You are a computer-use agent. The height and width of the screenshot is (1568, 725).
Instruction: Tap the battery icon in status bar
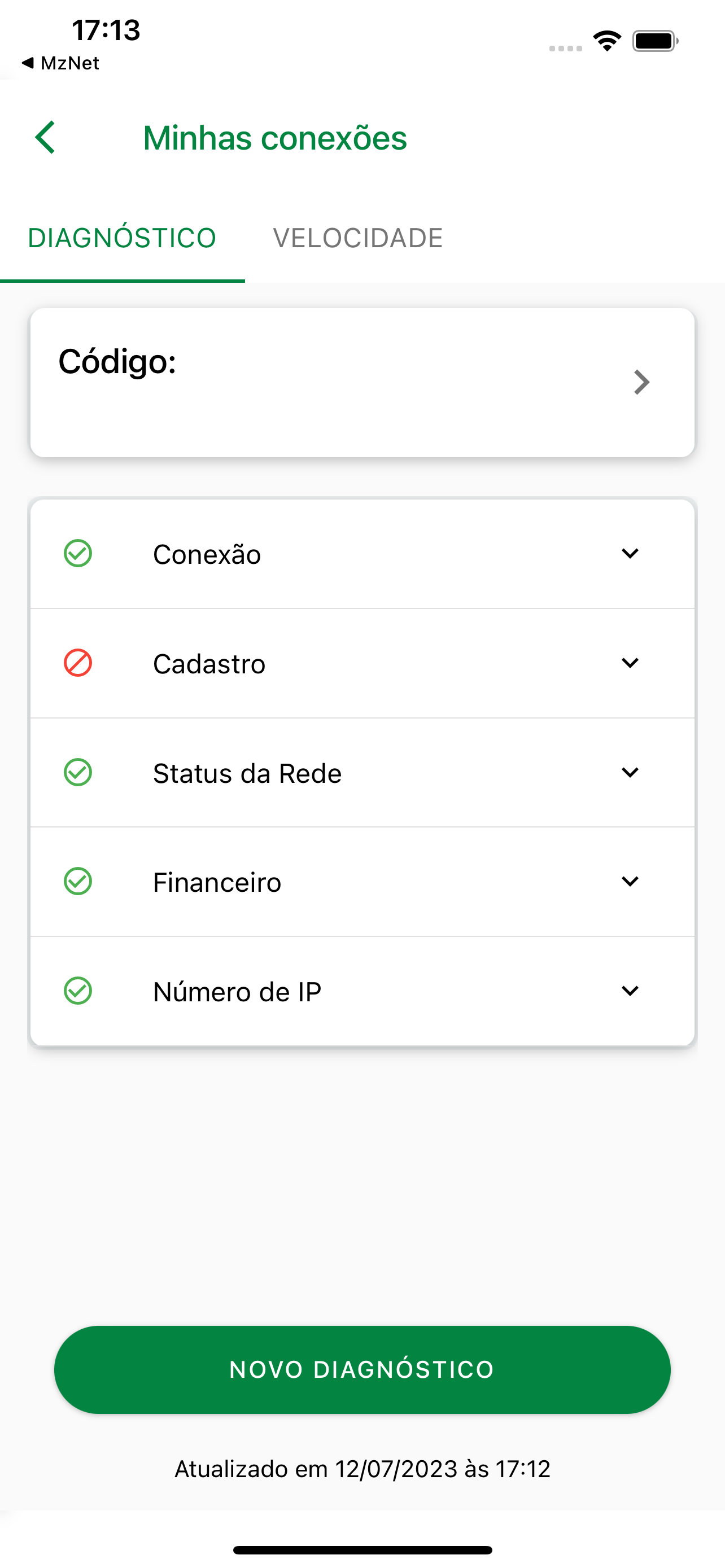(655, 41)
